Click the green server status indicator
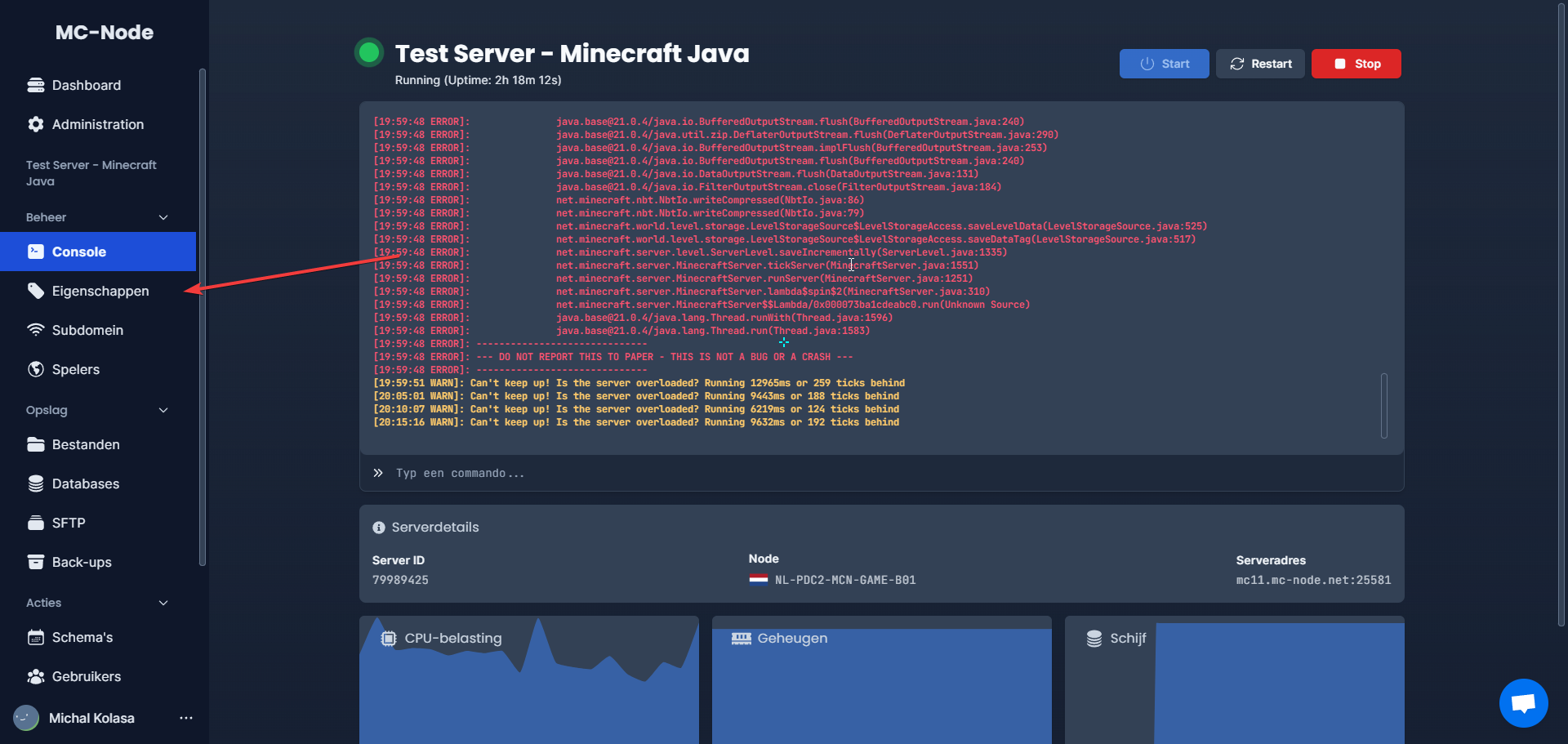Viewport: 1568px width, 744px height. click(x=369, y=52)
